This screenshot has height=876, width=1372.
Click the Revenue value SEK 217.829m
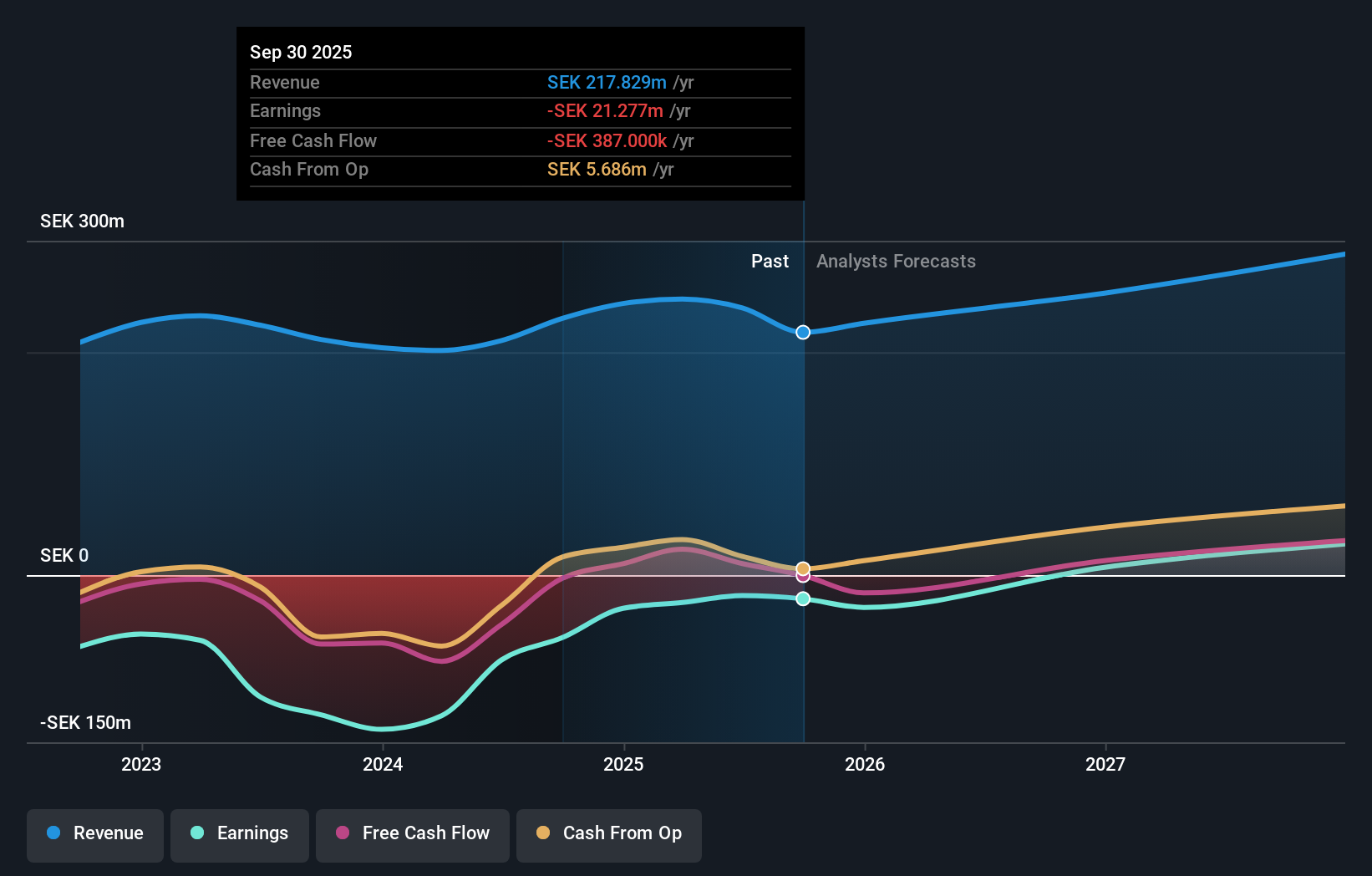607,82
